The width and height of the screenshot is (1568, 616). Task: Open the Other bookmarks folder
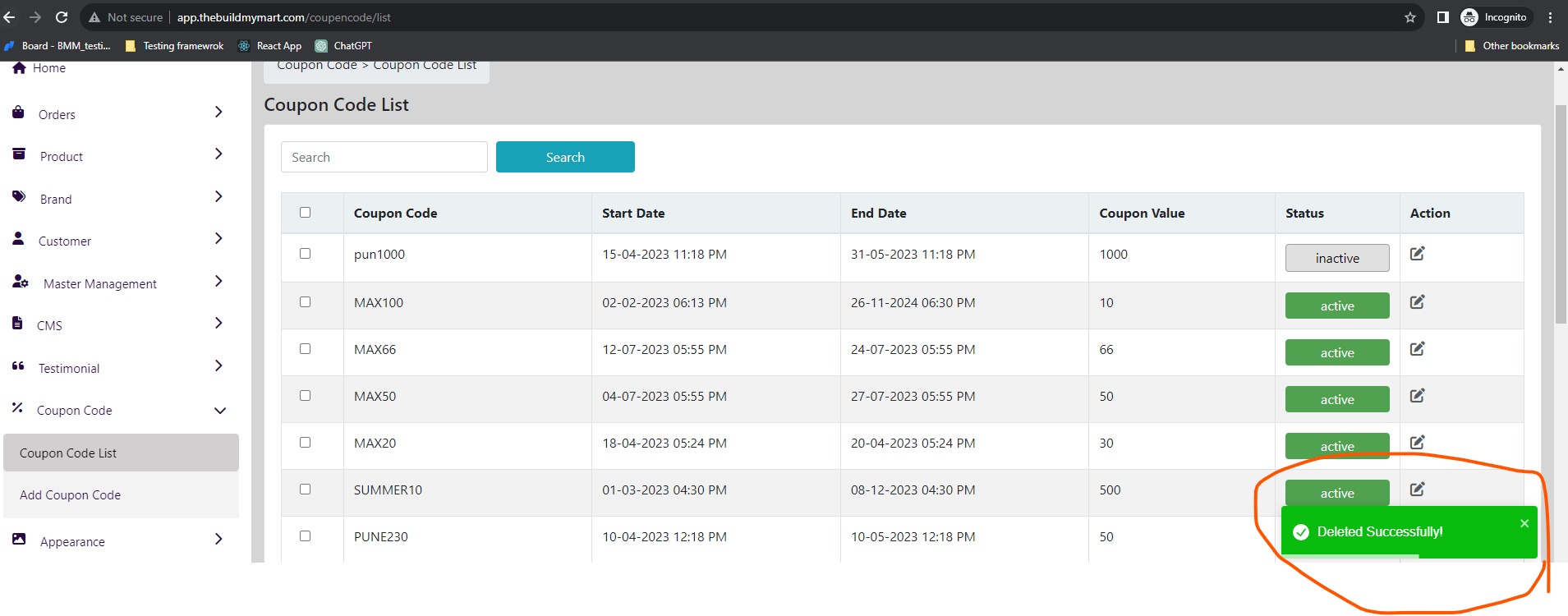pyautogui.click(x=1511, y=46)
